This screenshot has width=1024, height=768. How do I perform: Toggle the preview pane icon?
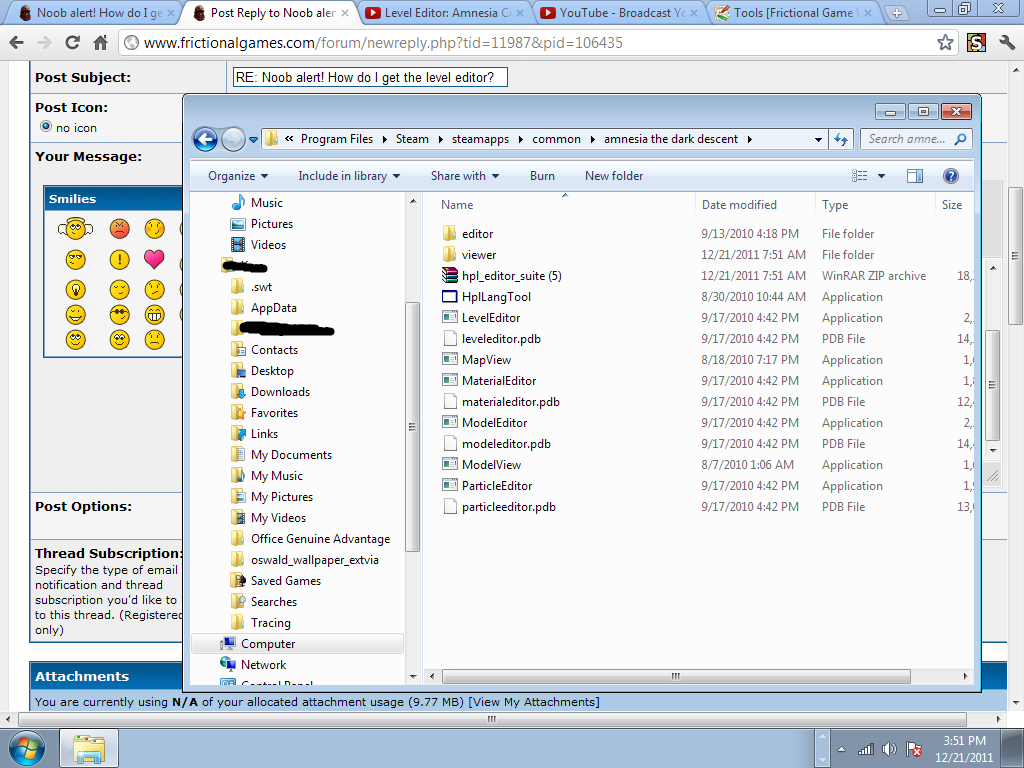[x=914, y=176]
